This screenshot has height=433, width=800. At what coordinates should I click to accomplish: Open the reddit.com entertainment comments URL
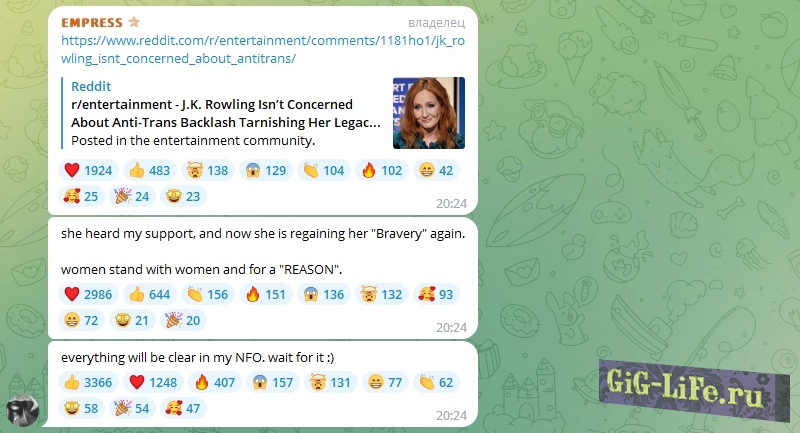click(x=263, y=49)
